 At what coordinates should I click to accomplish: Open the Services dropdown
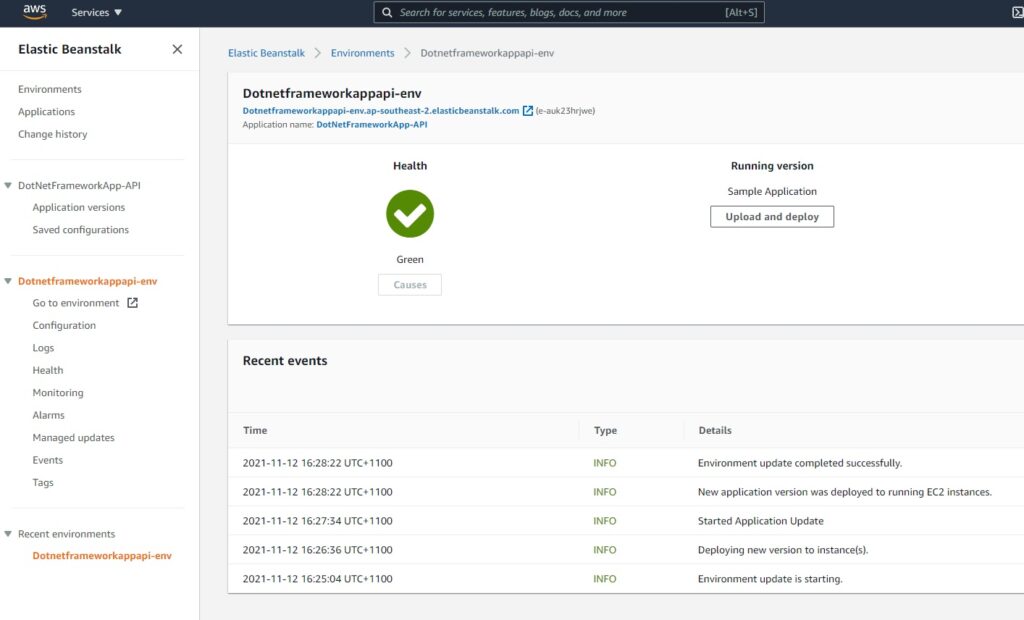pos(94,12)
